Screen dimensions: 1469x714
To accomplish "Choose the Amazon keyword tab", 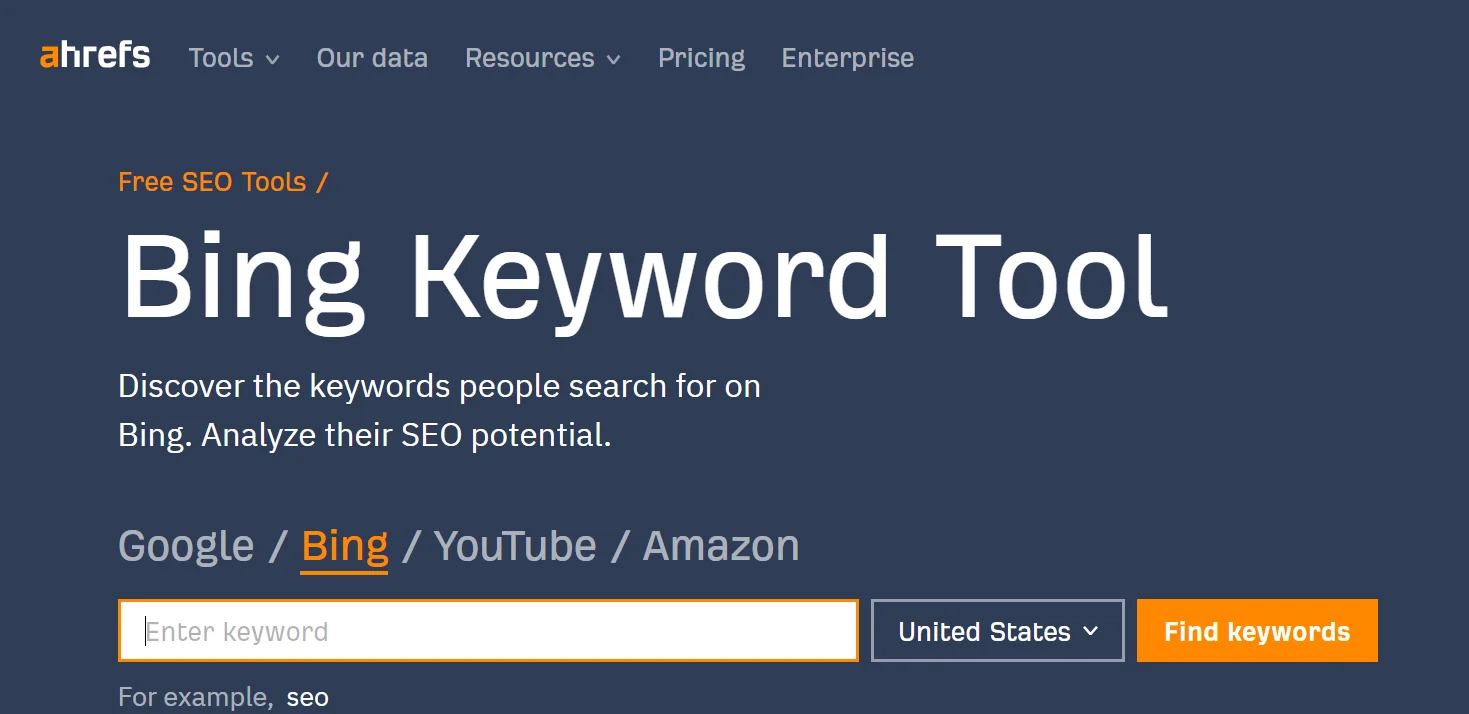I will tap(720, 546).
